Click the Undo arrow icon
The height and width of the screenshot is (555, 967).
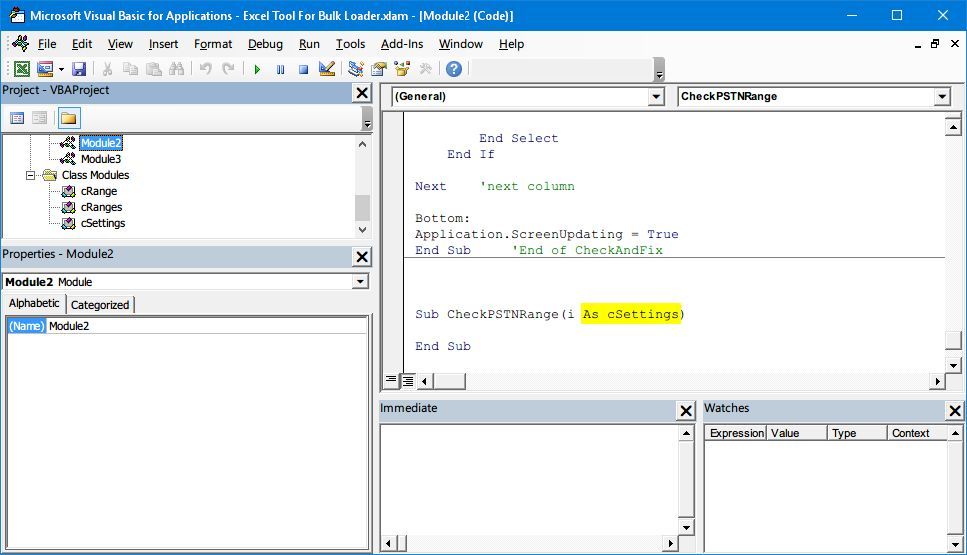point(205,68)
